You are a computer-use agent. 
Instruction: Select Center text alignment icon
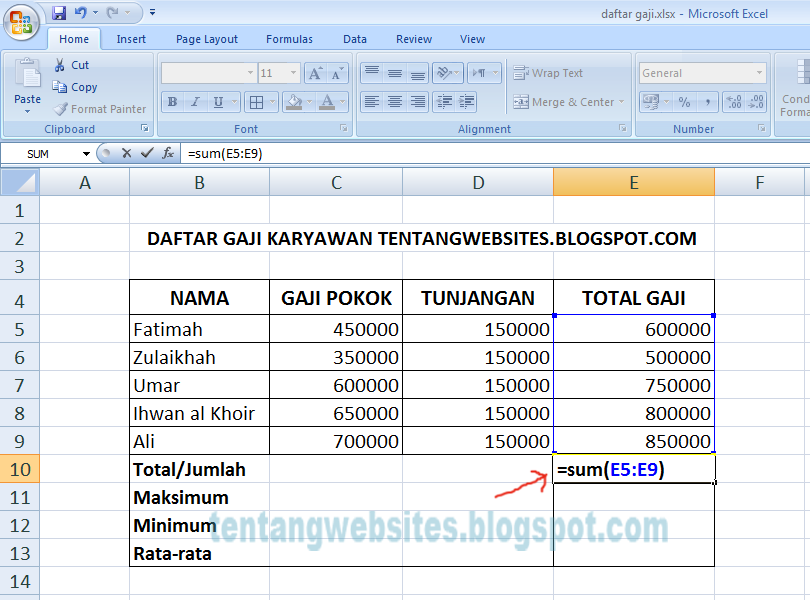pos(395,102)
